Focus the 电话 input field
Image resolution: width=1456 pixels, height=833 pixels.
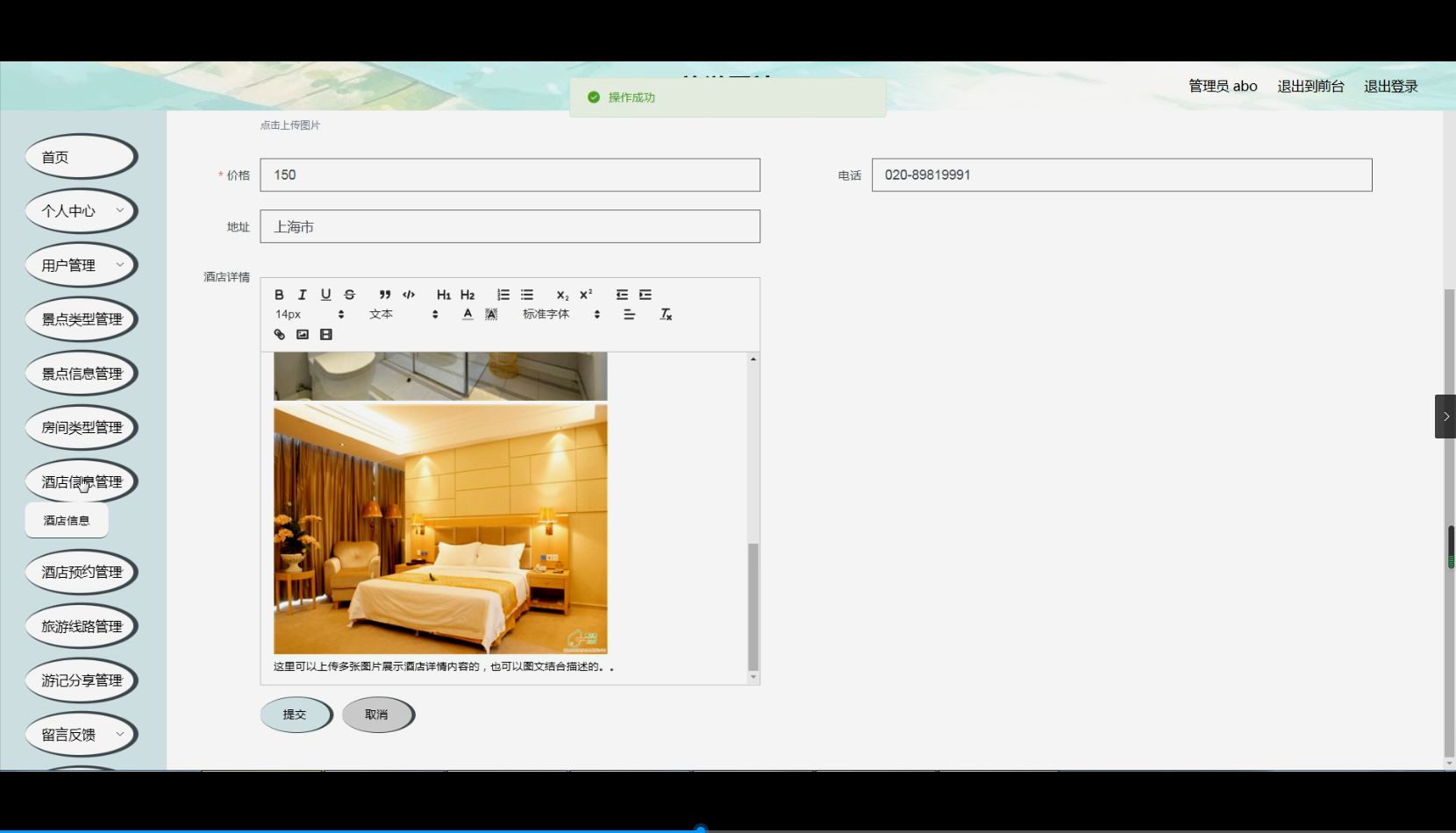[x=1122, y=175]
